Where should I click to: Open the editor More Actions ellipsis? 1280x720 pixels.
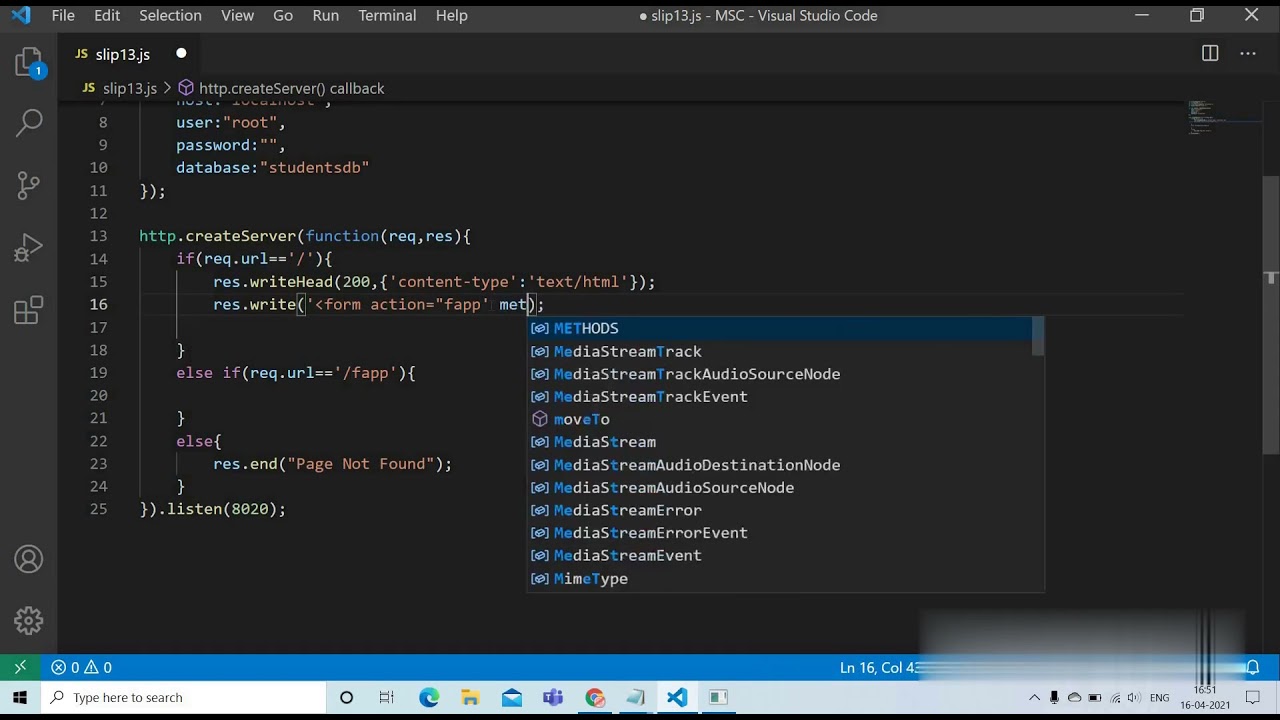tap(1248, 54)
